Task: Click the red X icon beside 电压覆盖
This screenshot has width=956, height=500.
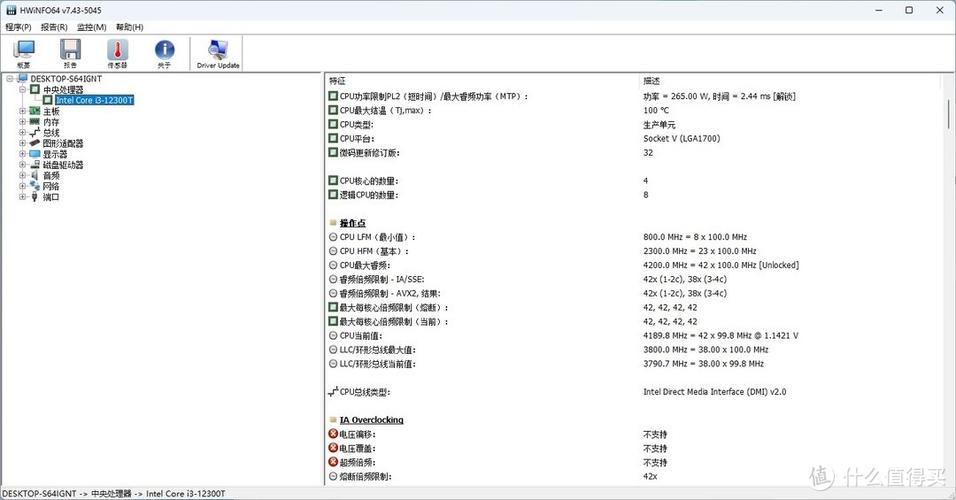Action: (x=333, y=448)
